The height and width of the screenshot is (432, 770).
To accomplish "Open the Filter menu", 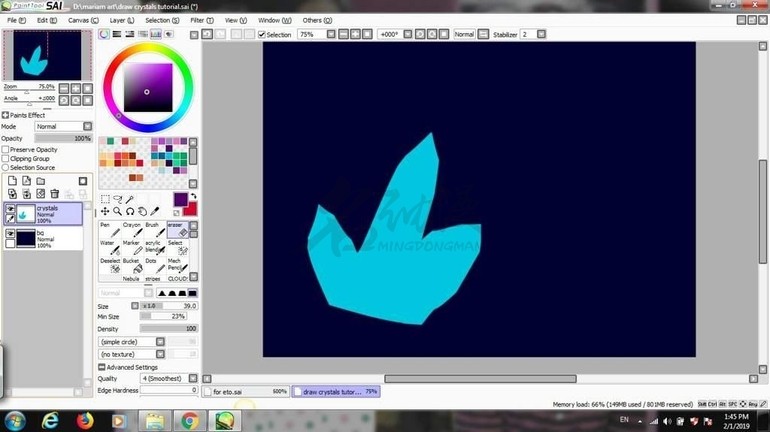I will pyautogui.click(x=201, y=20).
